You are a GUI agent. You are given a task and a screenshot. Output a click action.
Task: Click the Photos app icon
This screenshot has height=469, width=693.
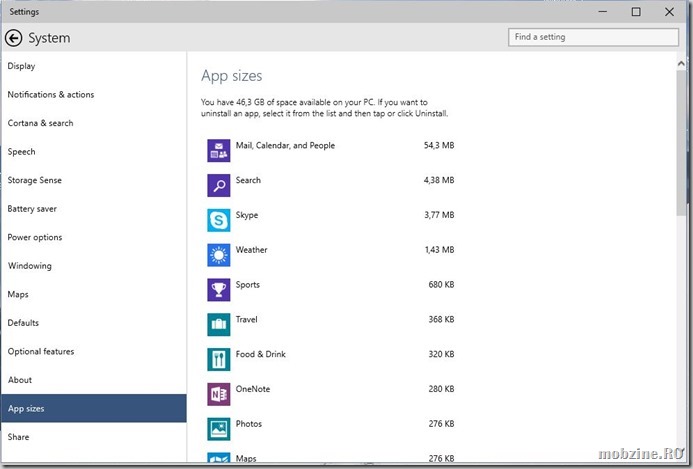tap(219, 429)
